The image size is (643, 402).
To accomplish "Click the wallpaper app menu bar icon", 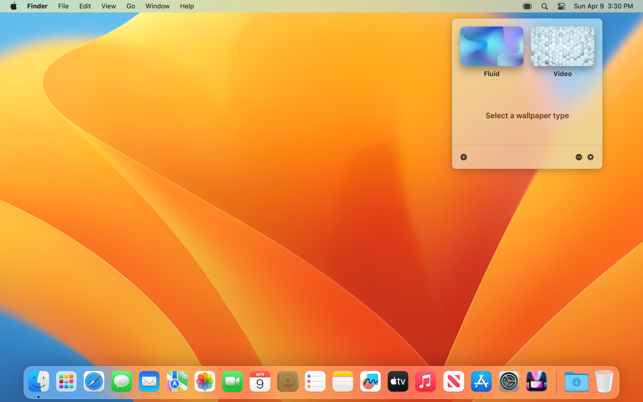I will pyautogui.click(x=527, y=6).
